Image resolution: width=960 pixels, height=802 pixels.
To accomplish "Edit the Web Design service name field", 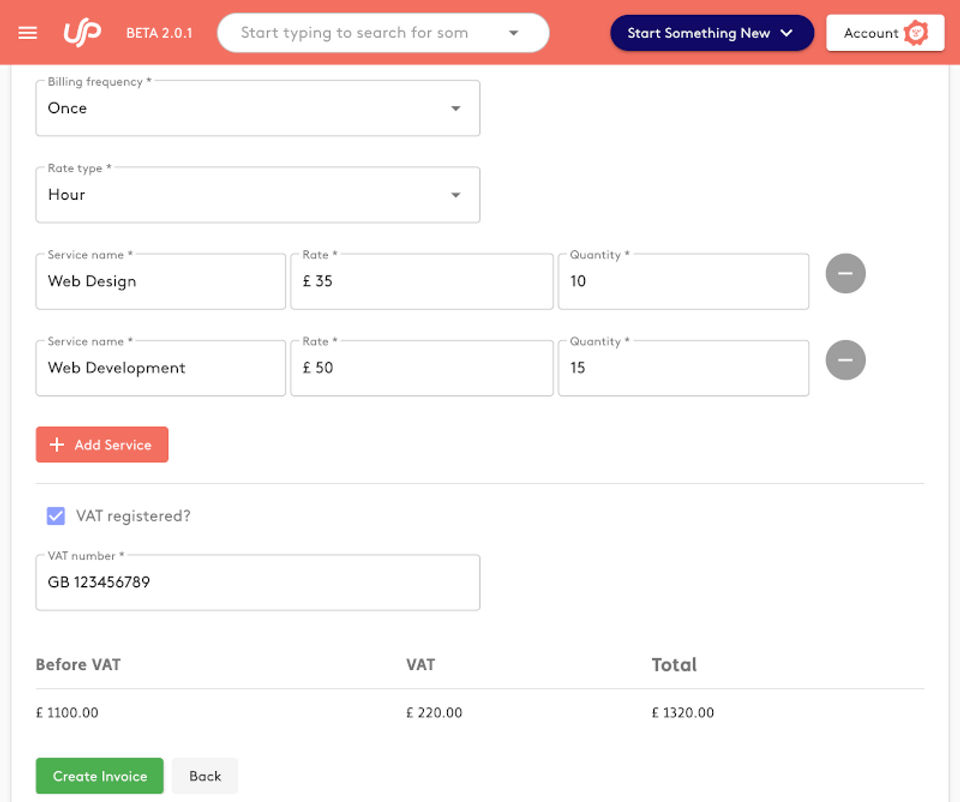I will pyautogui.click(x=160, y=282).
